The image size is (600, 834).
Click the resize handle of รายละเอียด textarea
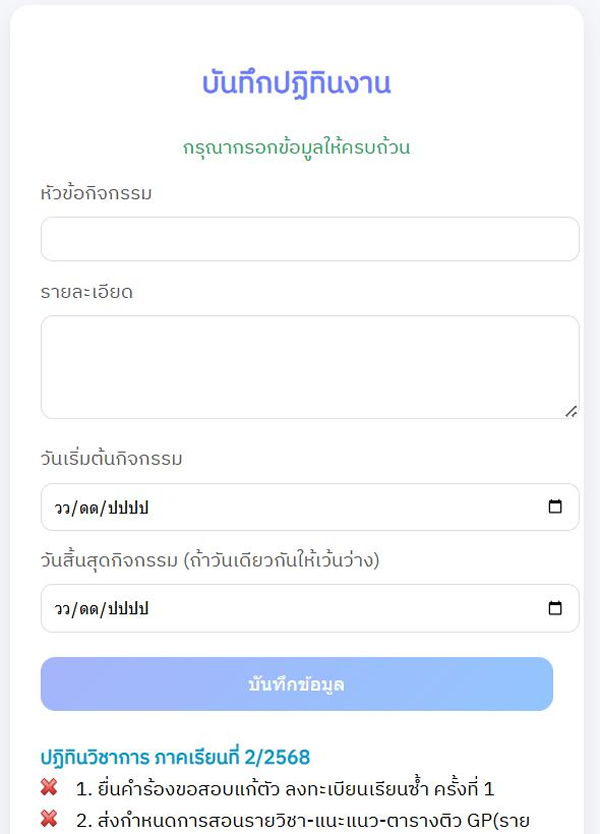[571, 410]
